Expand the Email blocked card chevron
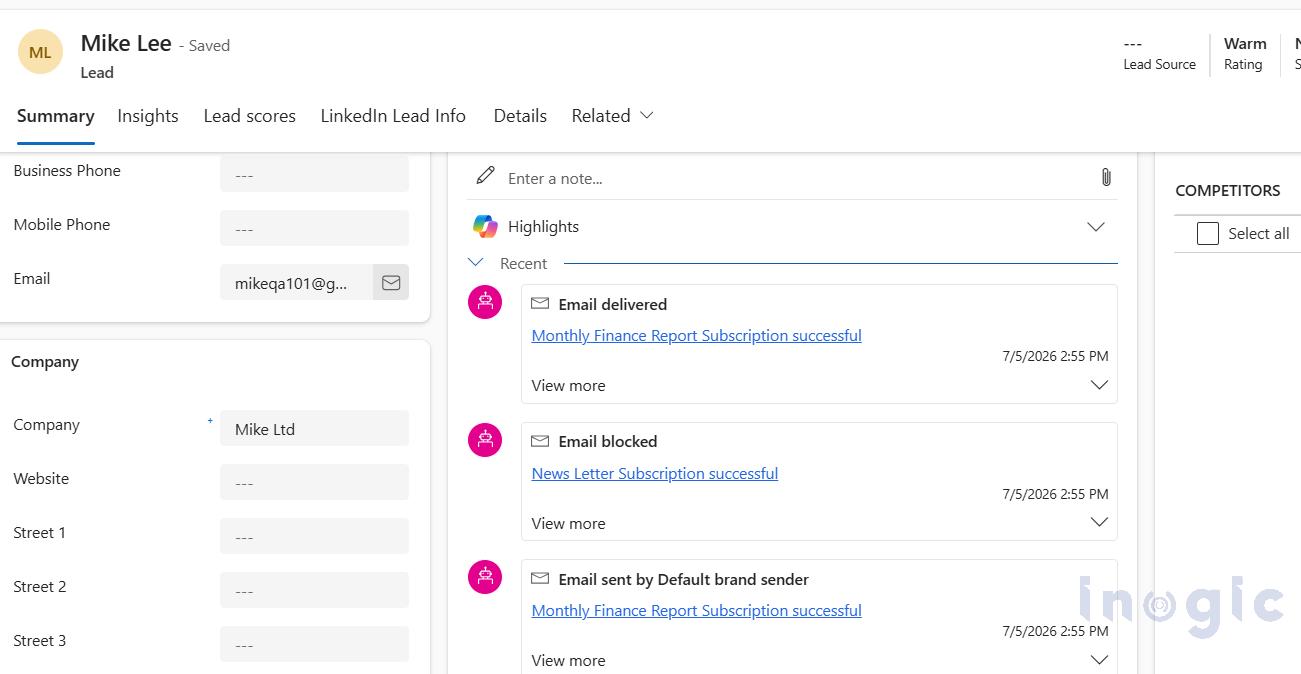 click(x=1099, y=522)
